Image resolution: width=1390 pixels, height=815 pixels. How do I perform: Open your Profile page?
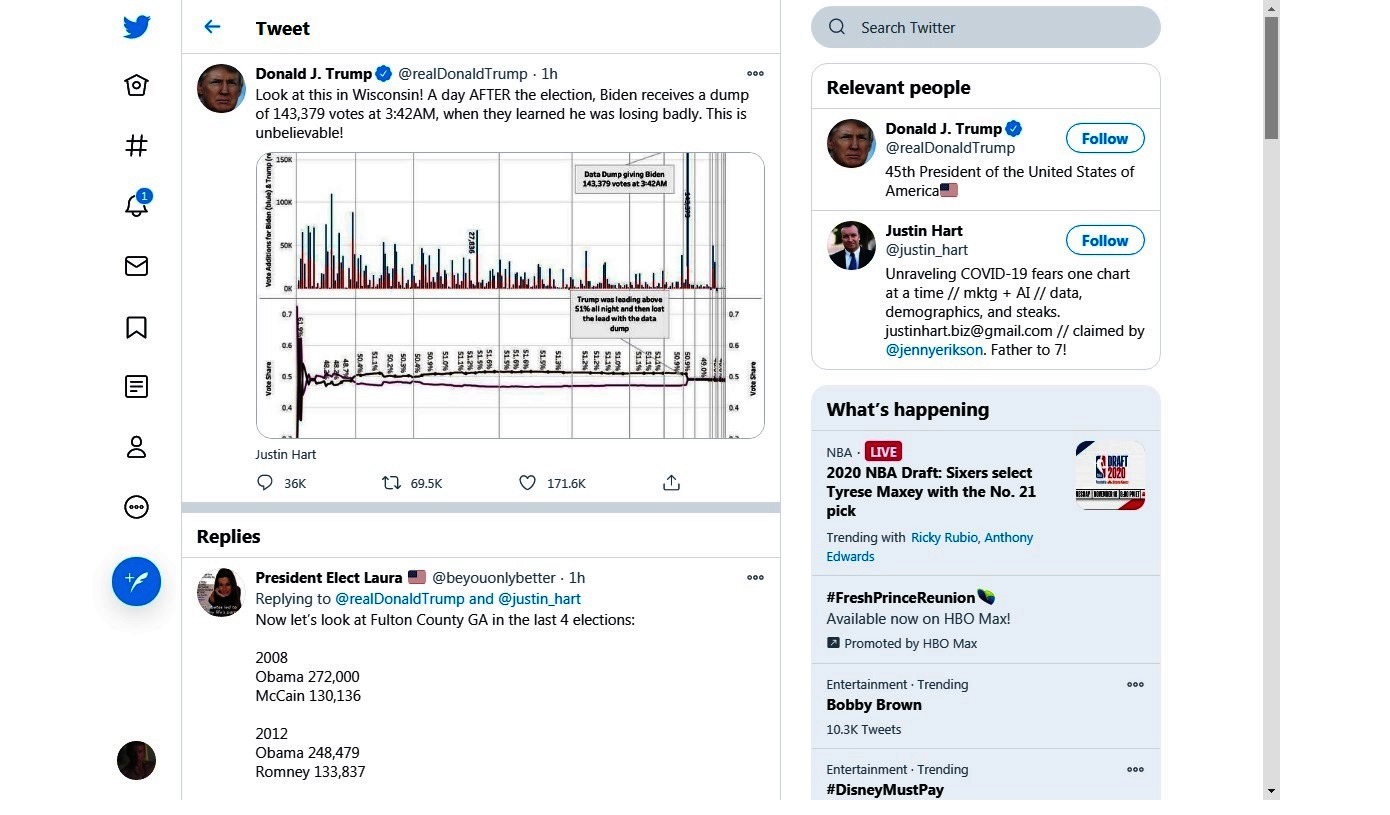point(136,447)
